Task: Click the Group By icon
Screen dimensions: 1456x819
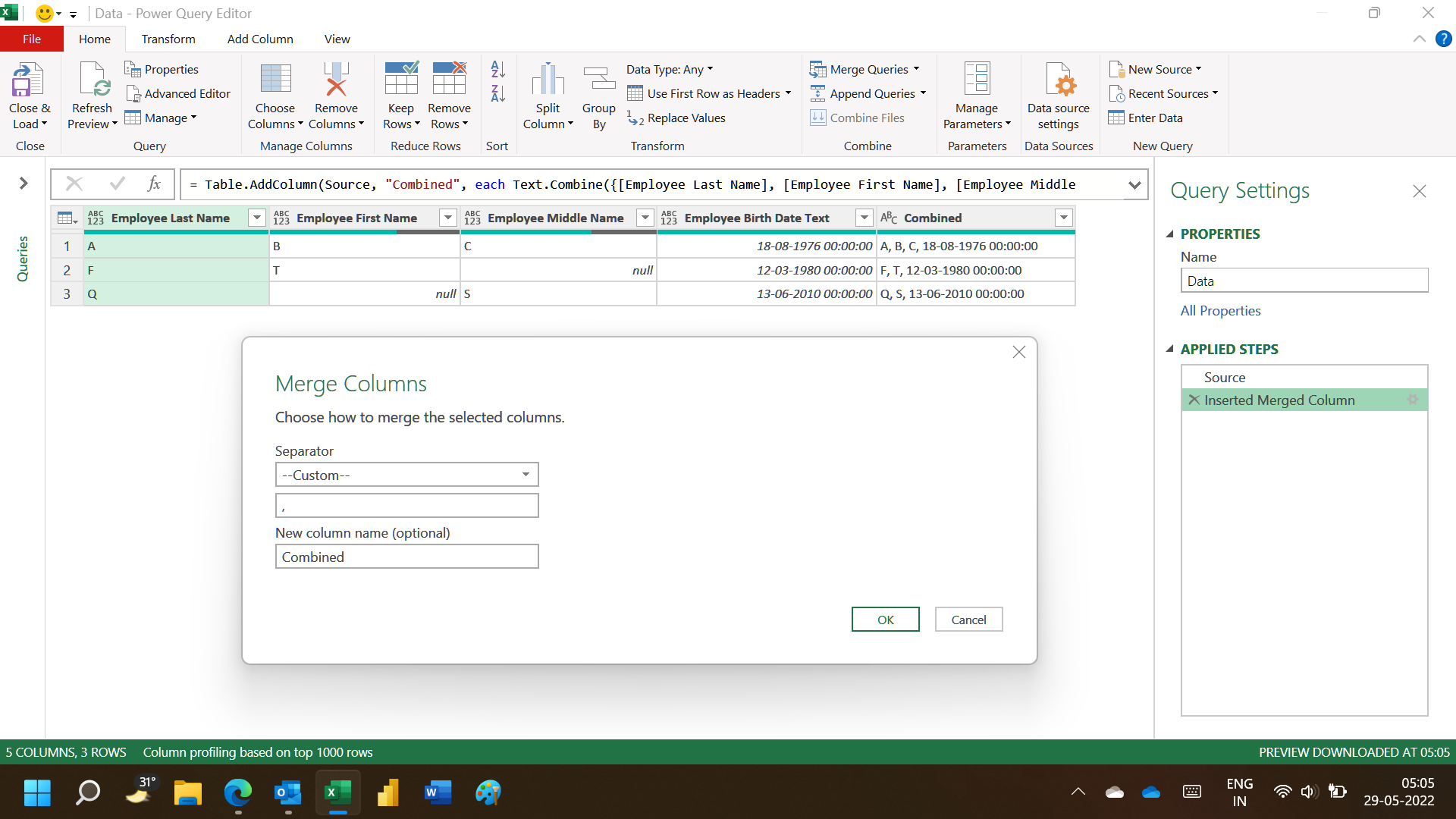Action: click(599, 80)
